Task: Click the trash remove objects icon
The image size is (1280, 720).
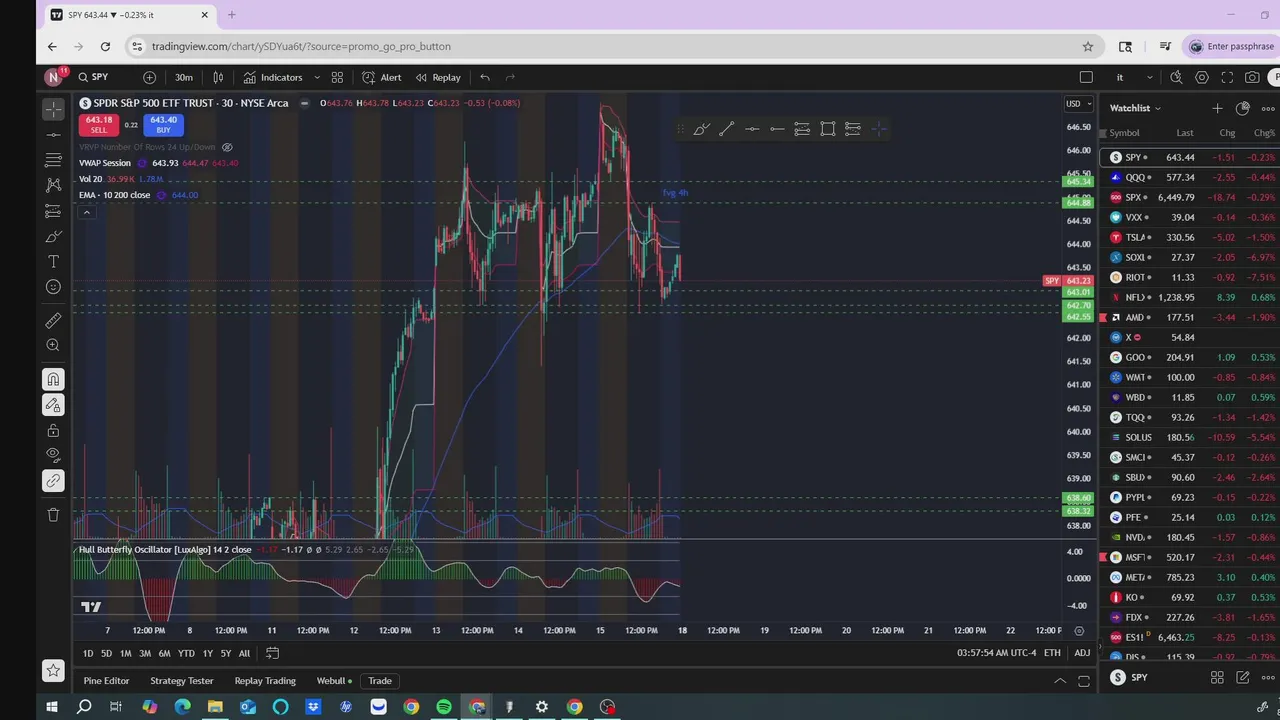Action: pyautogui.click(x=53, y=514)
